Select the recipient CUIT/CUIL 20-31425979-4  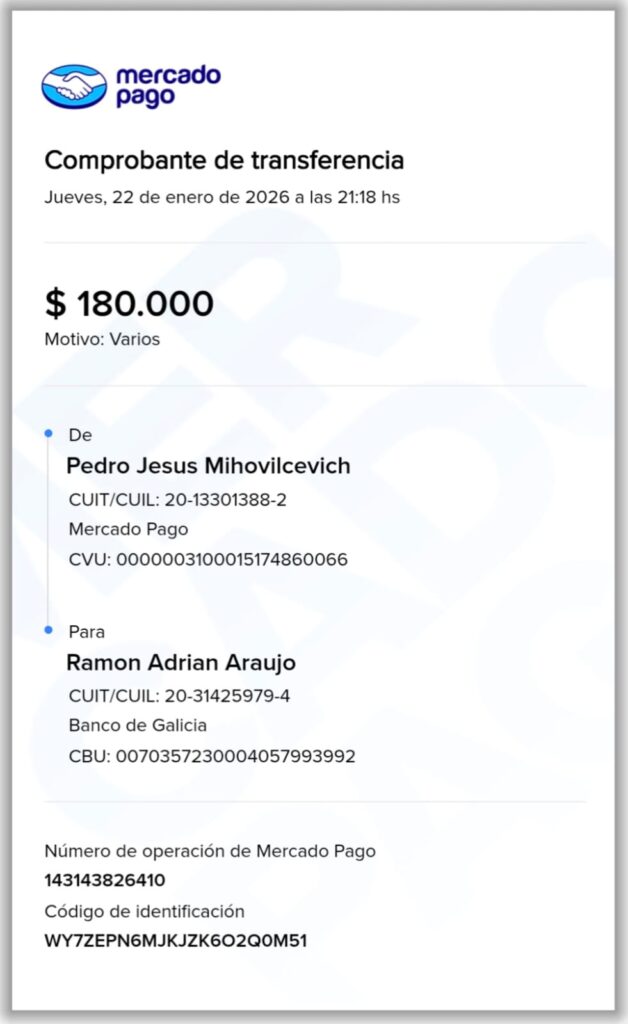point(179,696)
